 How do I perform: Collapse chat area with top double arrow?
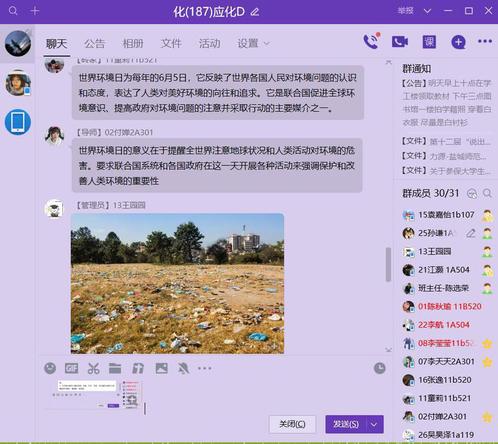(388, 62)
